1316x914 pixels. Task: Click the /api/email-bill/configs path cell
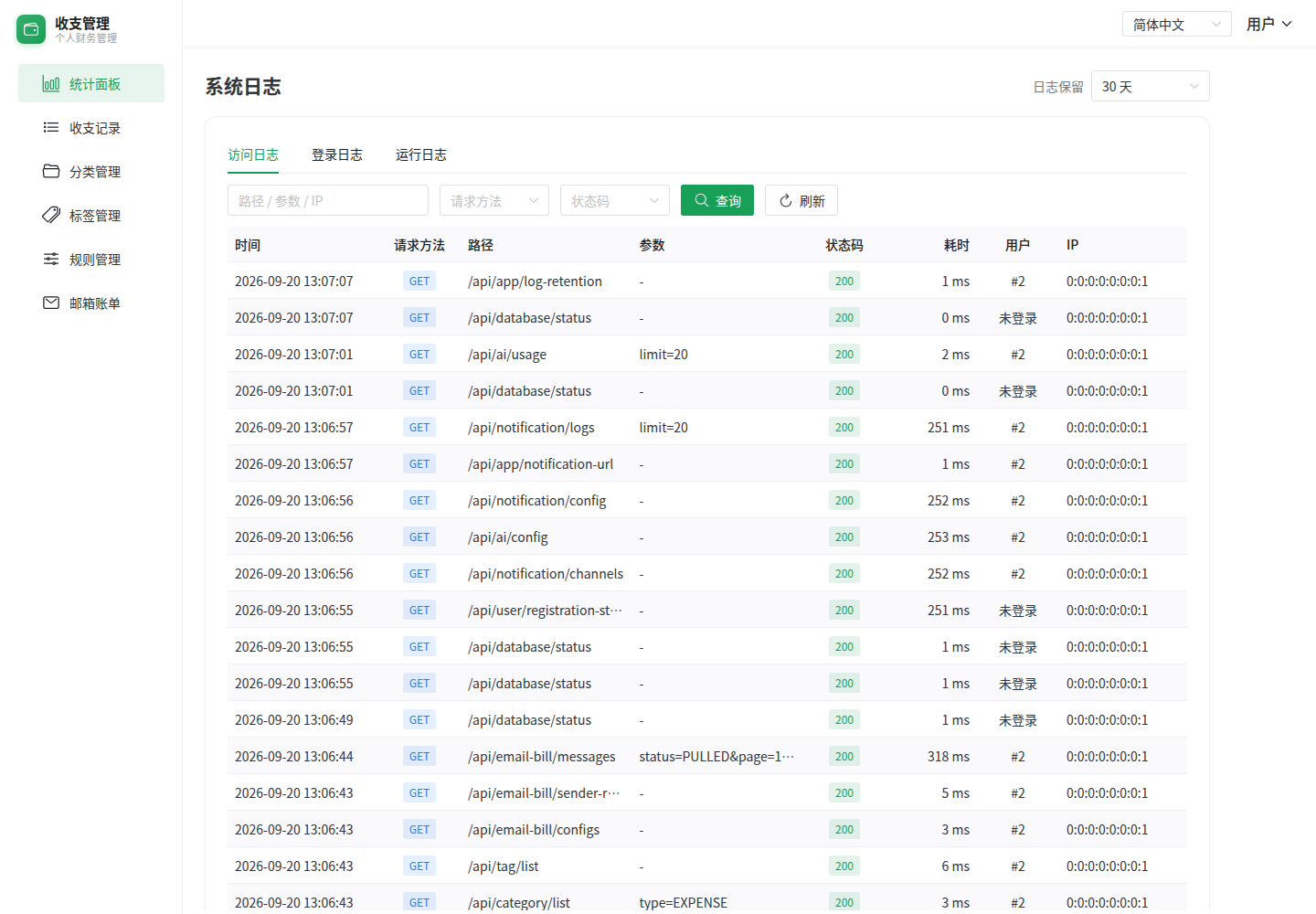click(x=534, y=830)
